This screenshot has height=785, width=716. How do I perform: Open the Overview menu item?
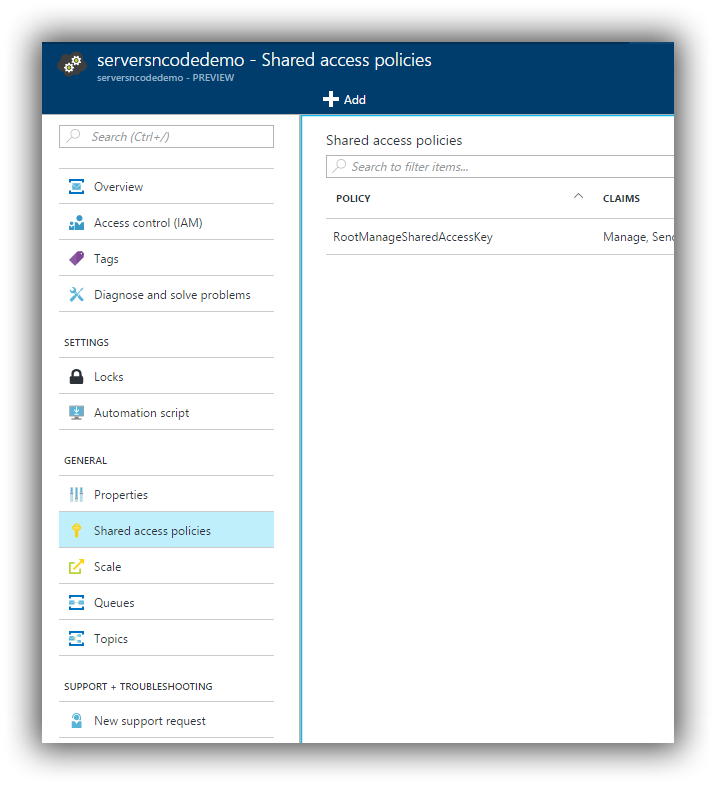(x=166, y=187)
